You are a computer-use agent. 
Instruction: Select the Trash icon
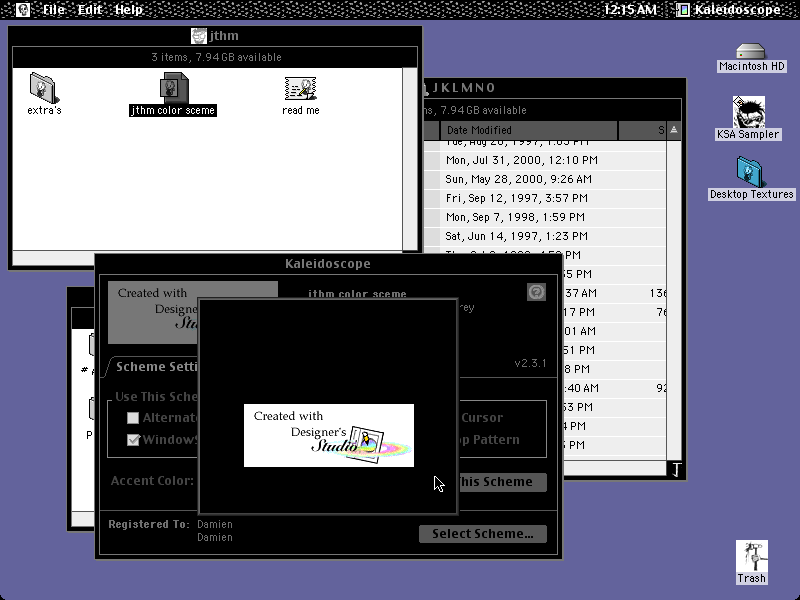[752, 556]
